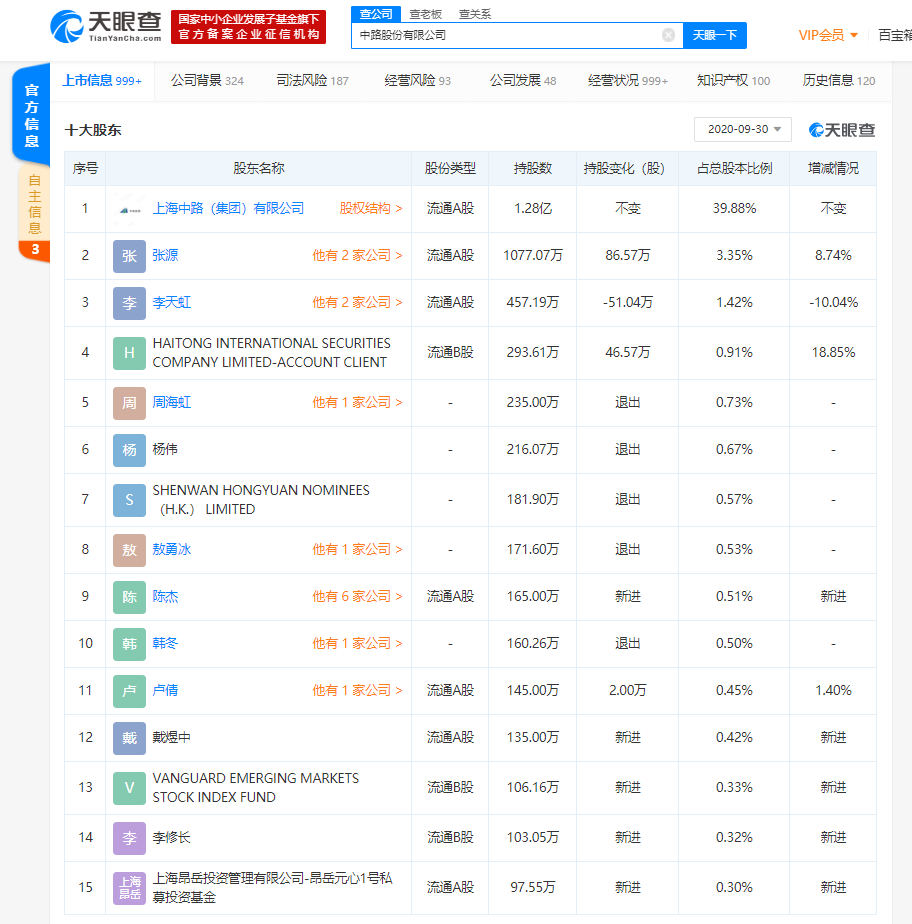Click the 持股数 column header
The width and height of the screenshot is (912, 924).
click(533, 169)
